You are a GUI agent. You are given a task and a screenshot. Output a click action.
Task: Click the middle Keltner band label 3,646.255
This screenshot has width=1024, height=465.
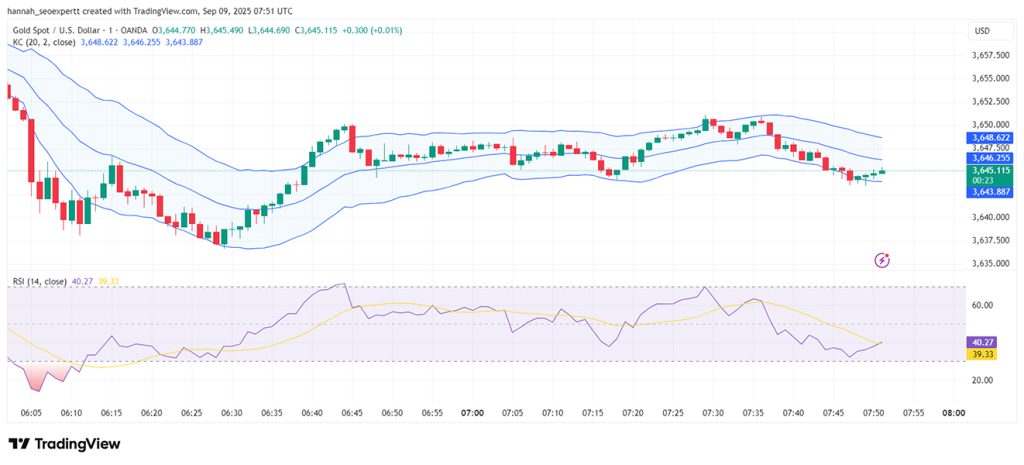(989, 157)
